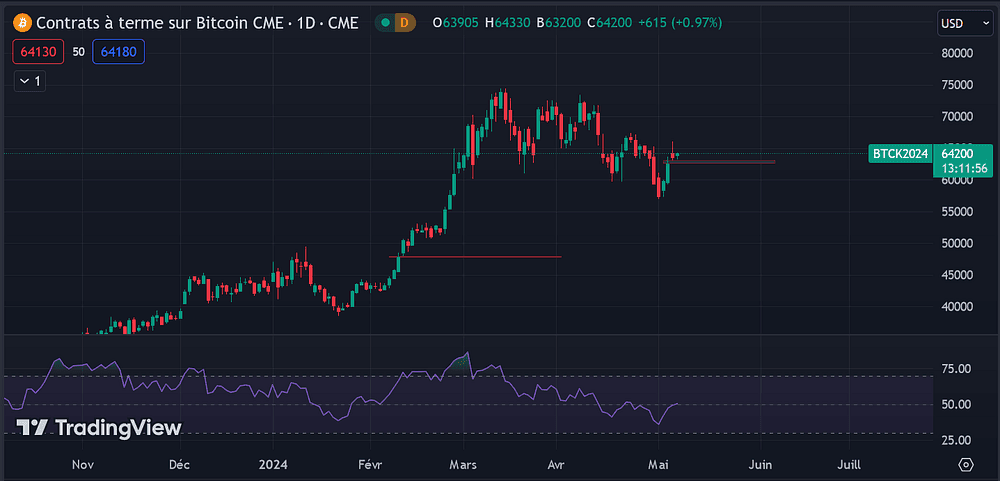Select the red horizontal line near 48000

pos(475,256)
